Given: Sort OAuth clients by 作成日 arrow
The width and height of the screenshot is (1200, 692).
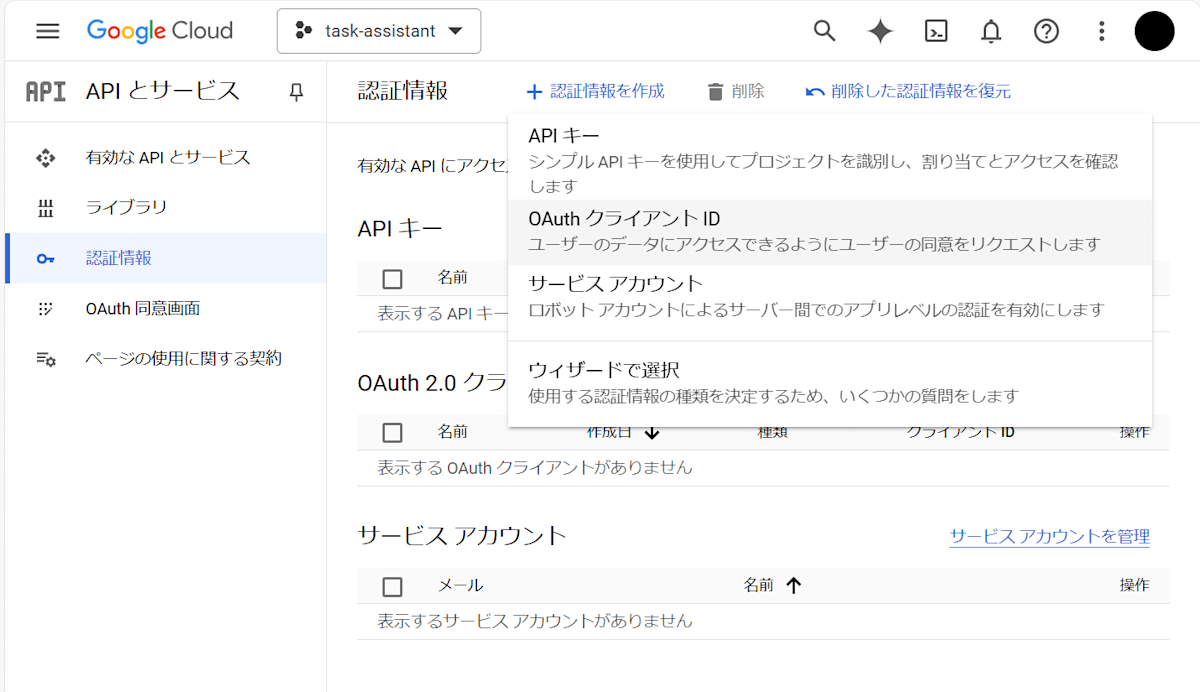Looking at the screenshot, I should (652, 433).
